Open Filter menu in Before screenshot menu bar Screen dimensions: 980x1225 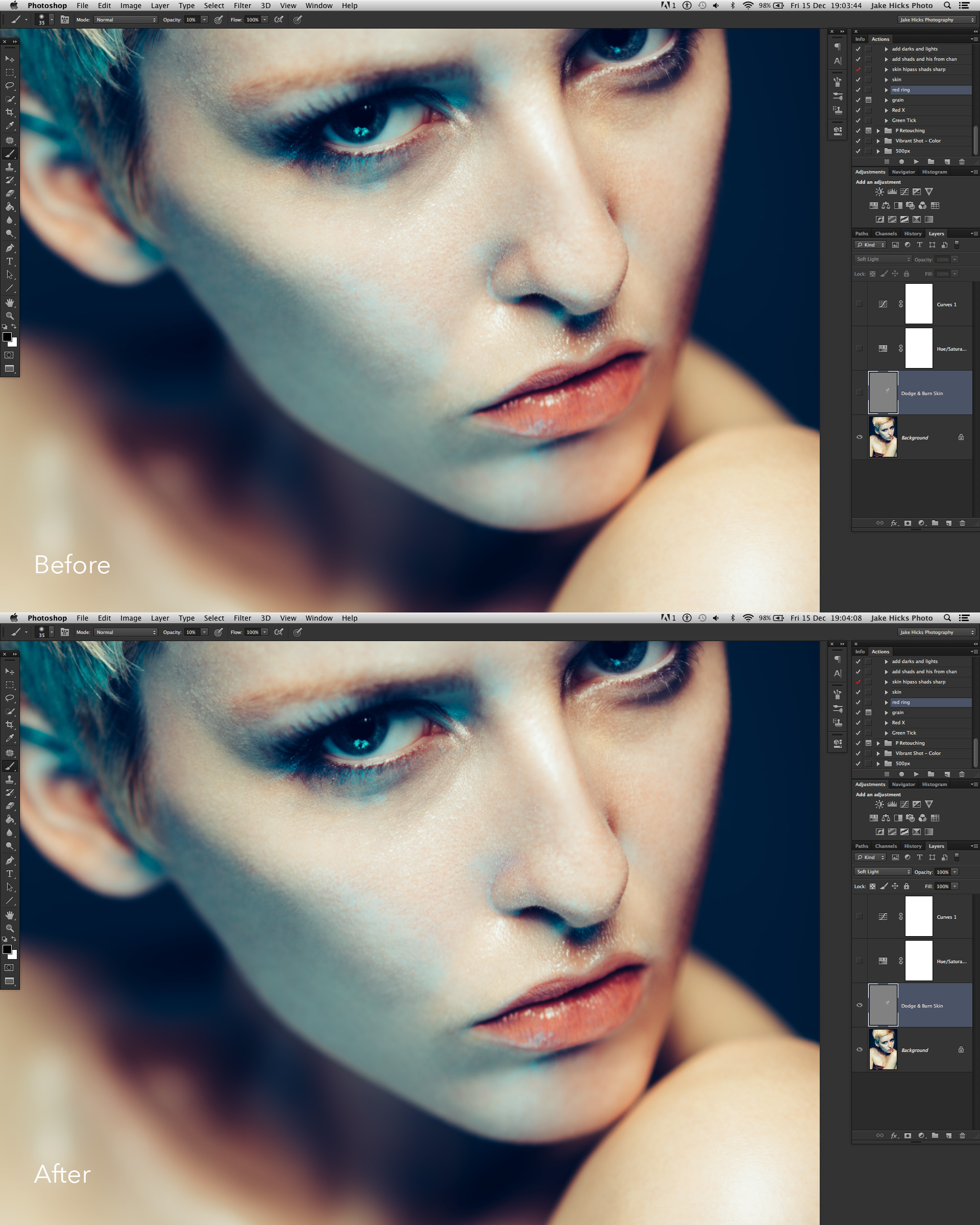coord(242,6)
